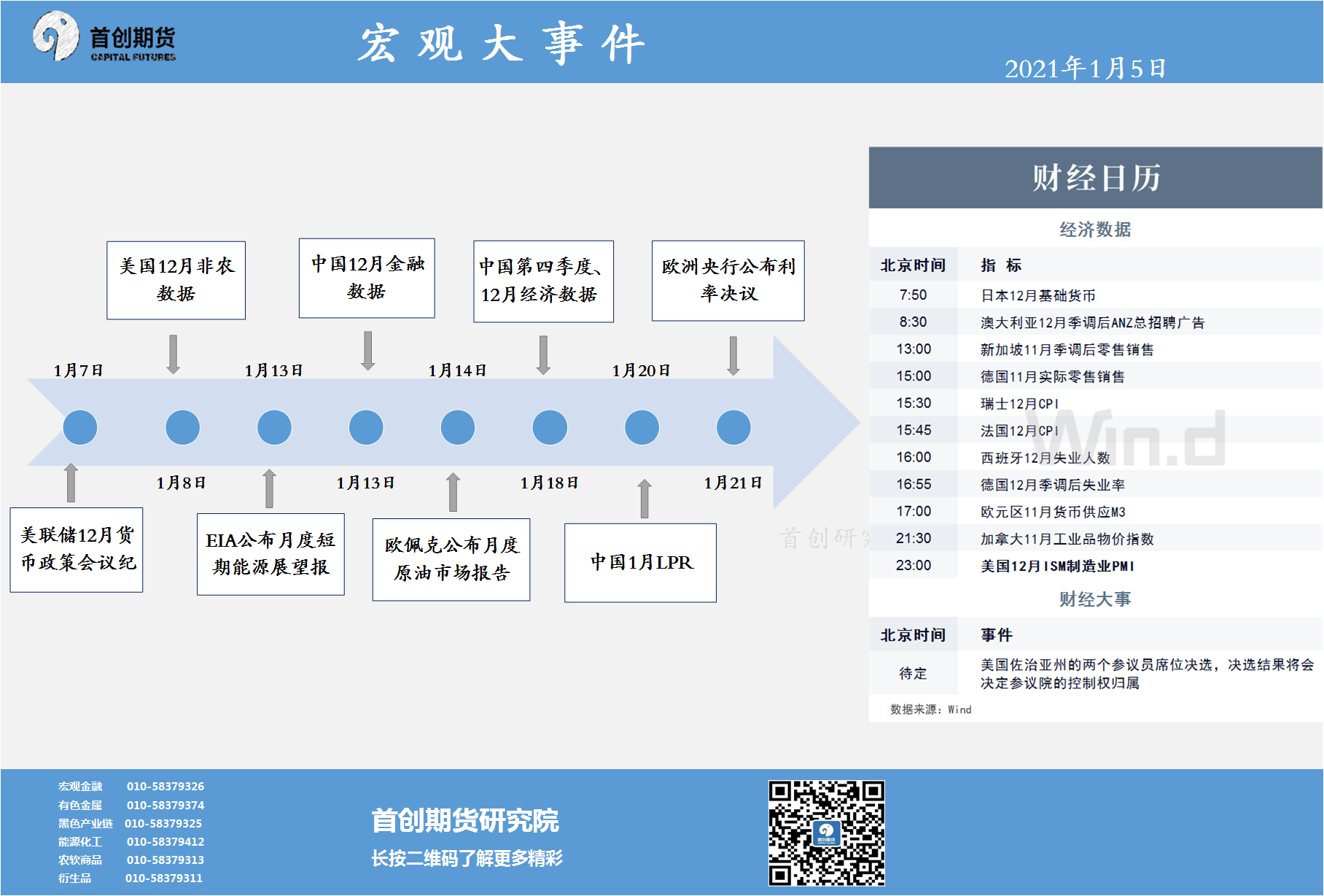This screenshot has width=1324, height=896.
Task: Select the timeline circle for 1月8日
Action: pos(182,427)
